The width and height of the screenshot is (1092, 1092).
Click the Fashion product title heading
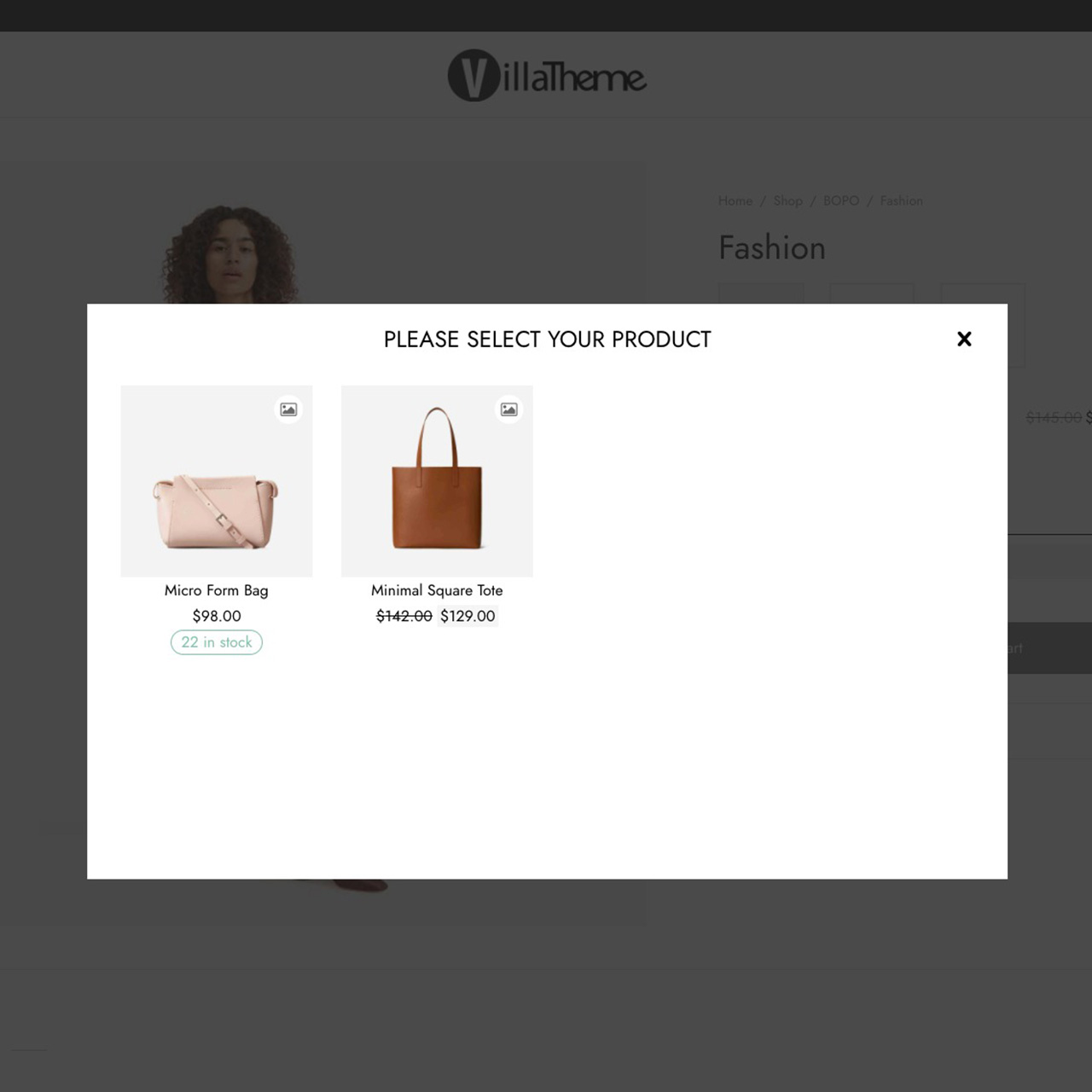(x=772, y=248)
